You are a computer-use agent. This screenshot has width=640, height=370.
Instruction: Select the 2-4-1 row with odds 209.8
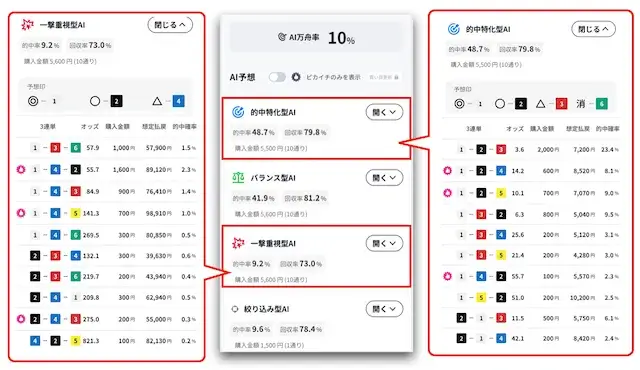pyautogui.click(x=107, y=297)
